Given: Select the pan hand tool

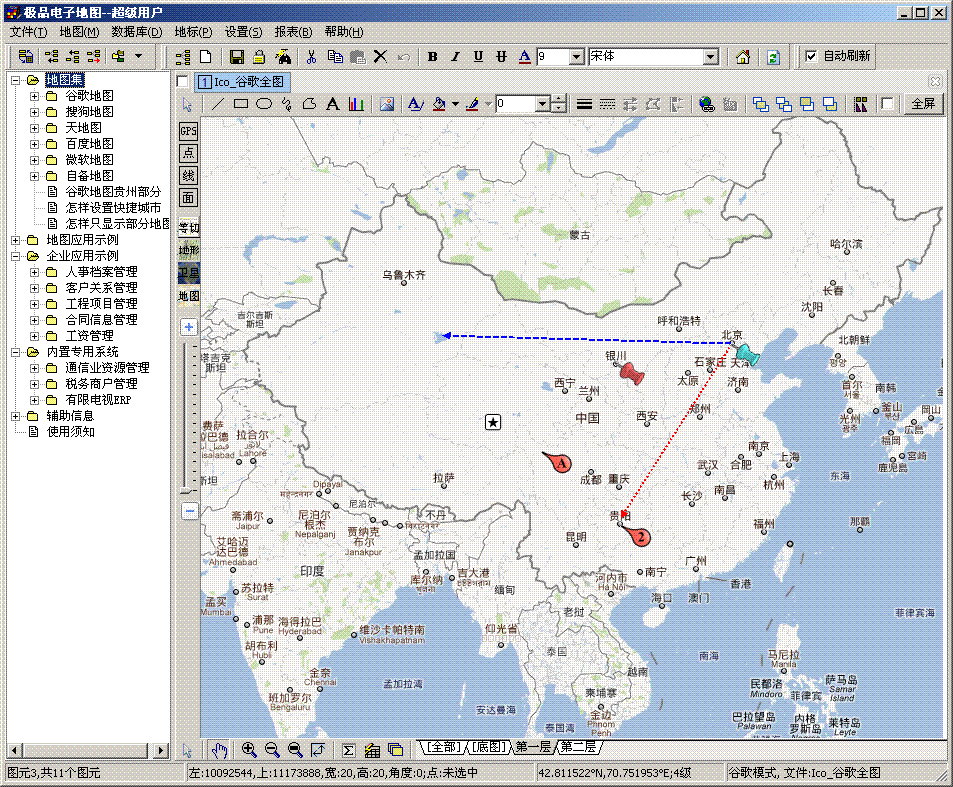Looking at the screenshot, I should coord(219,750).
